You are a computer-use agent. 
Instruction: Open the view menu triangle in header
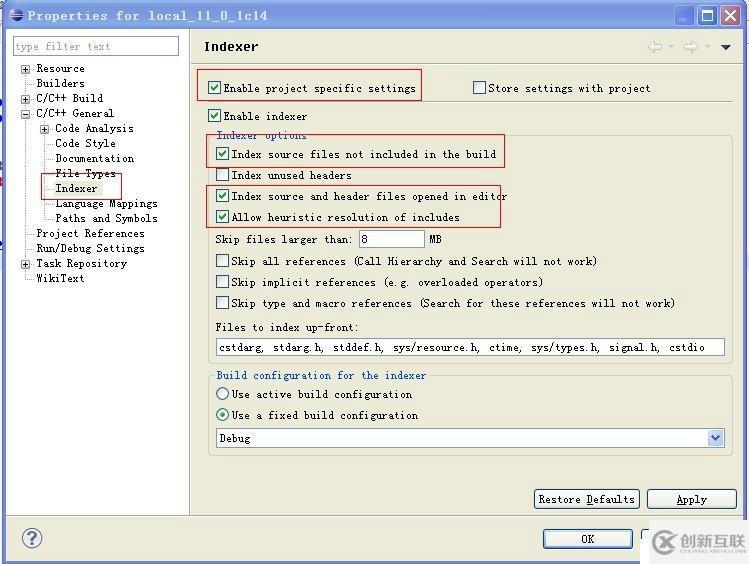pos(726,47)
